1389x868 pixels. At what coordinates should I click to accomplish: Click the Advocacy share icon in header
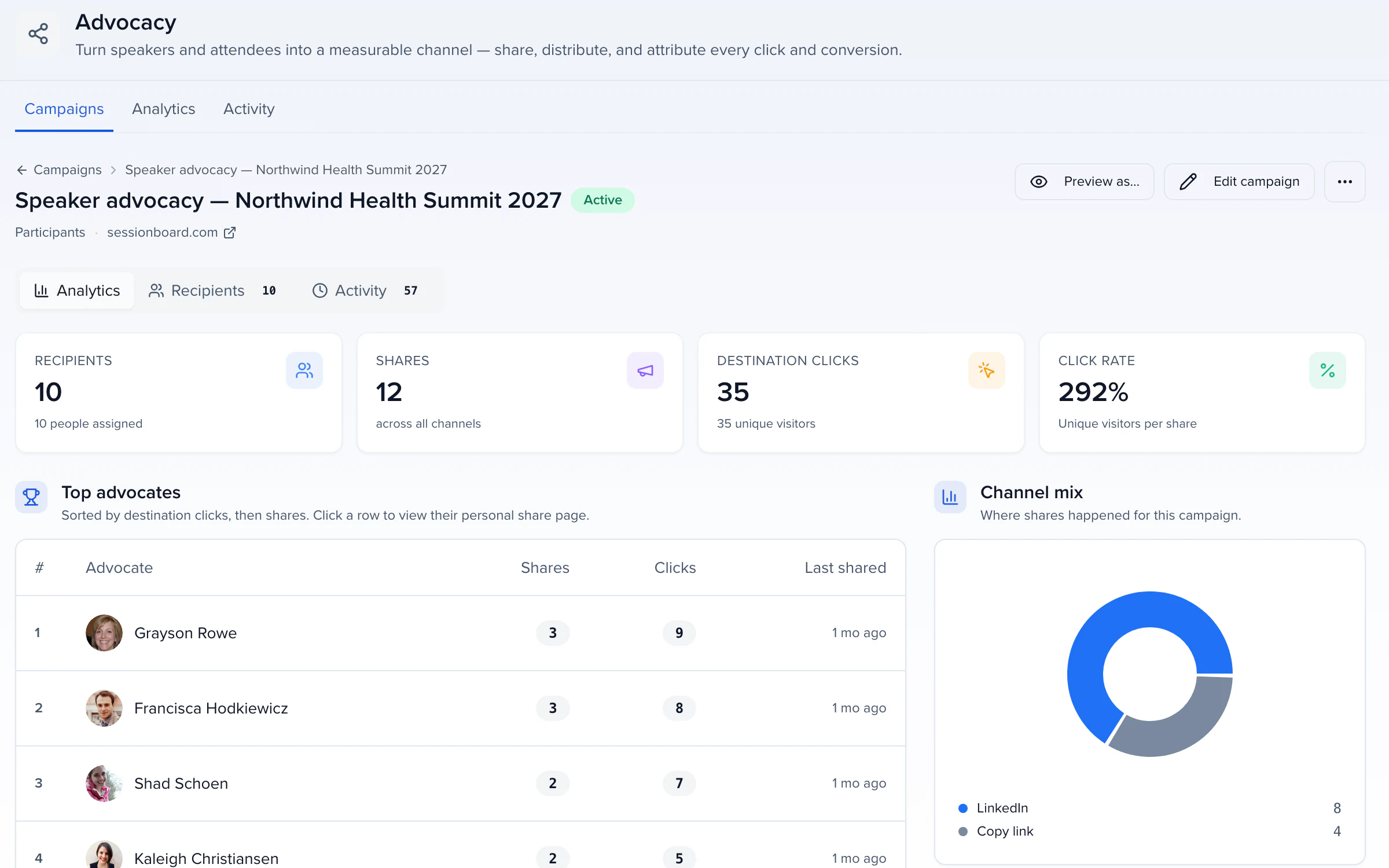[x=38, y=34]
